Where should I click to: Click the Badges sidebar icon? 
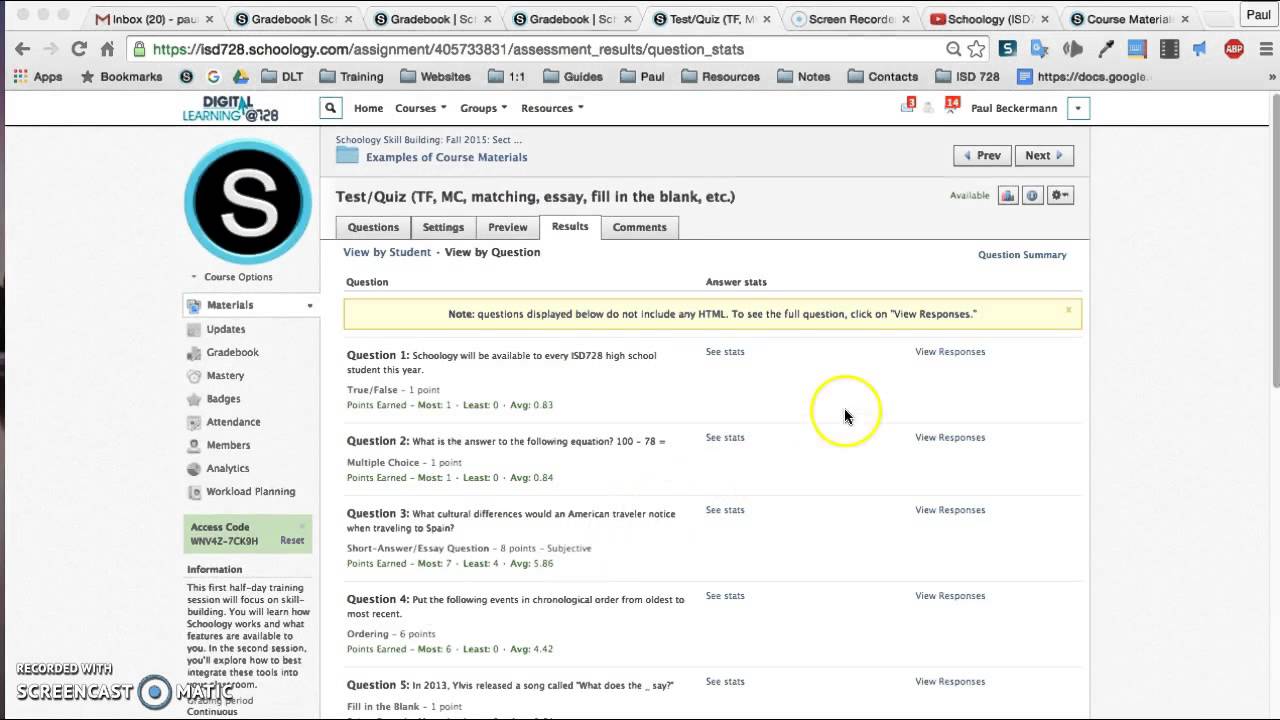pyautogui.click(x=194, y=399)
